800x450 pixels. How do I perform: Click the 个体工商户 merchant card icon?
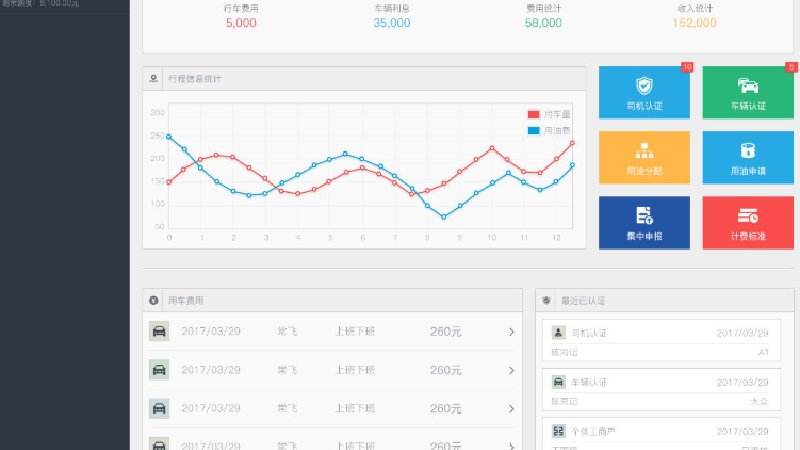[559, 431]
